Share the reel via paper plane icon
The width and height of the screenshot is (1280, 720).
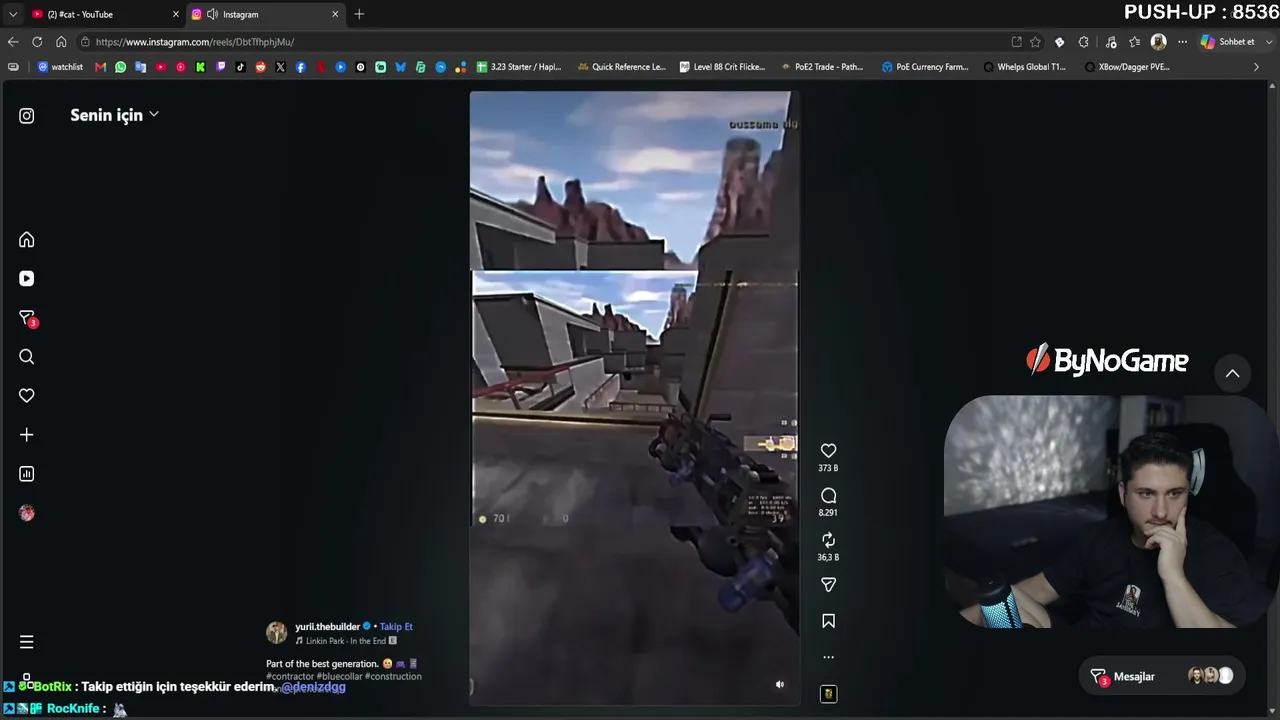[x=828, y=585]
